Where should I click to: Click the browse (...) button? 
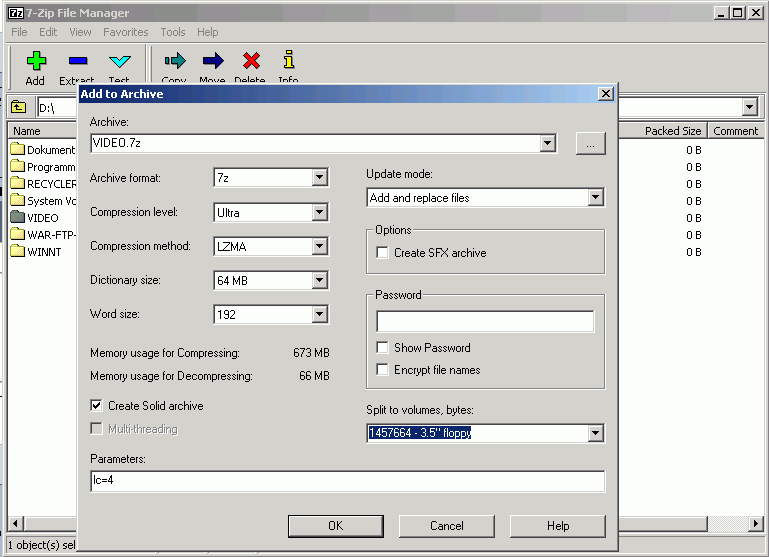[x=590, y=144]
